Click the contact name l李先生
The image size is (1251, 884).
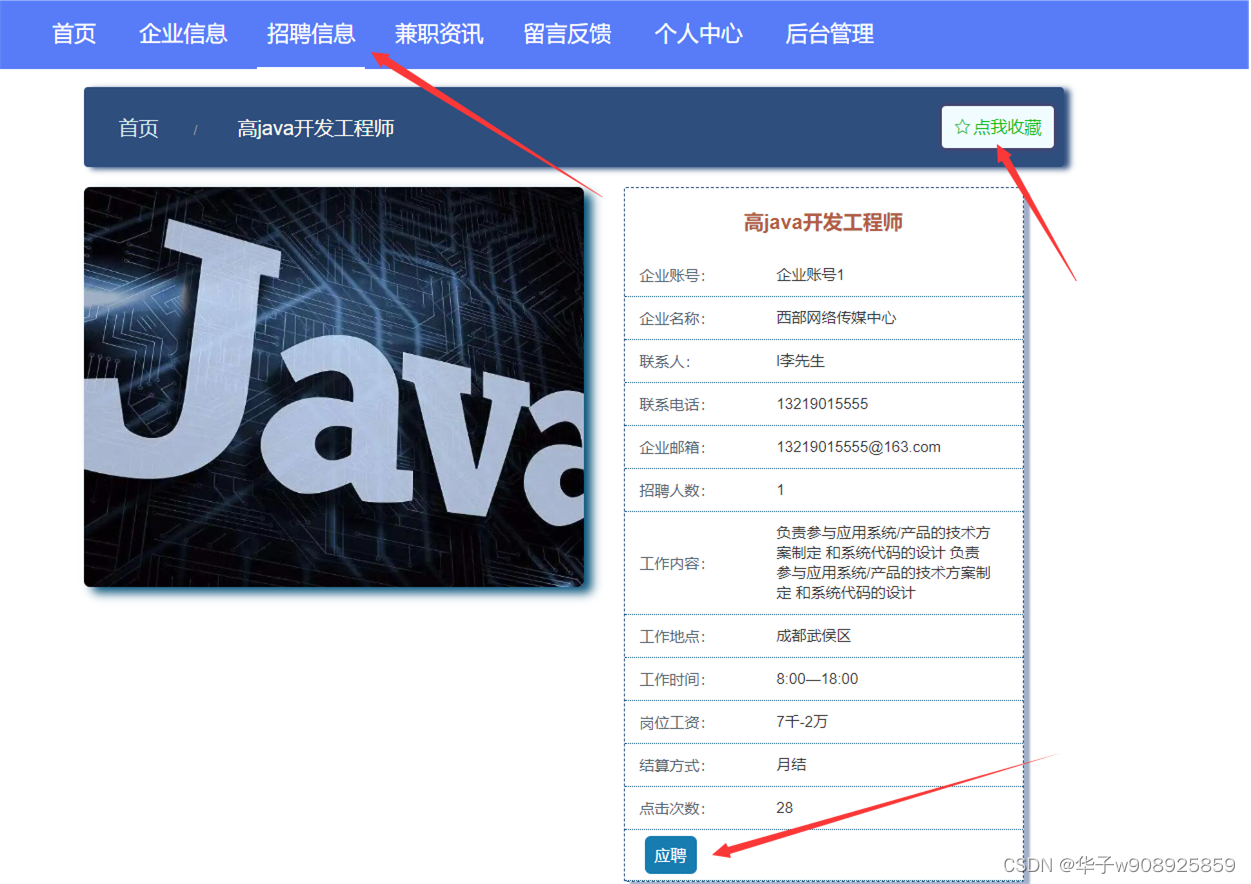tap(801, 361)
